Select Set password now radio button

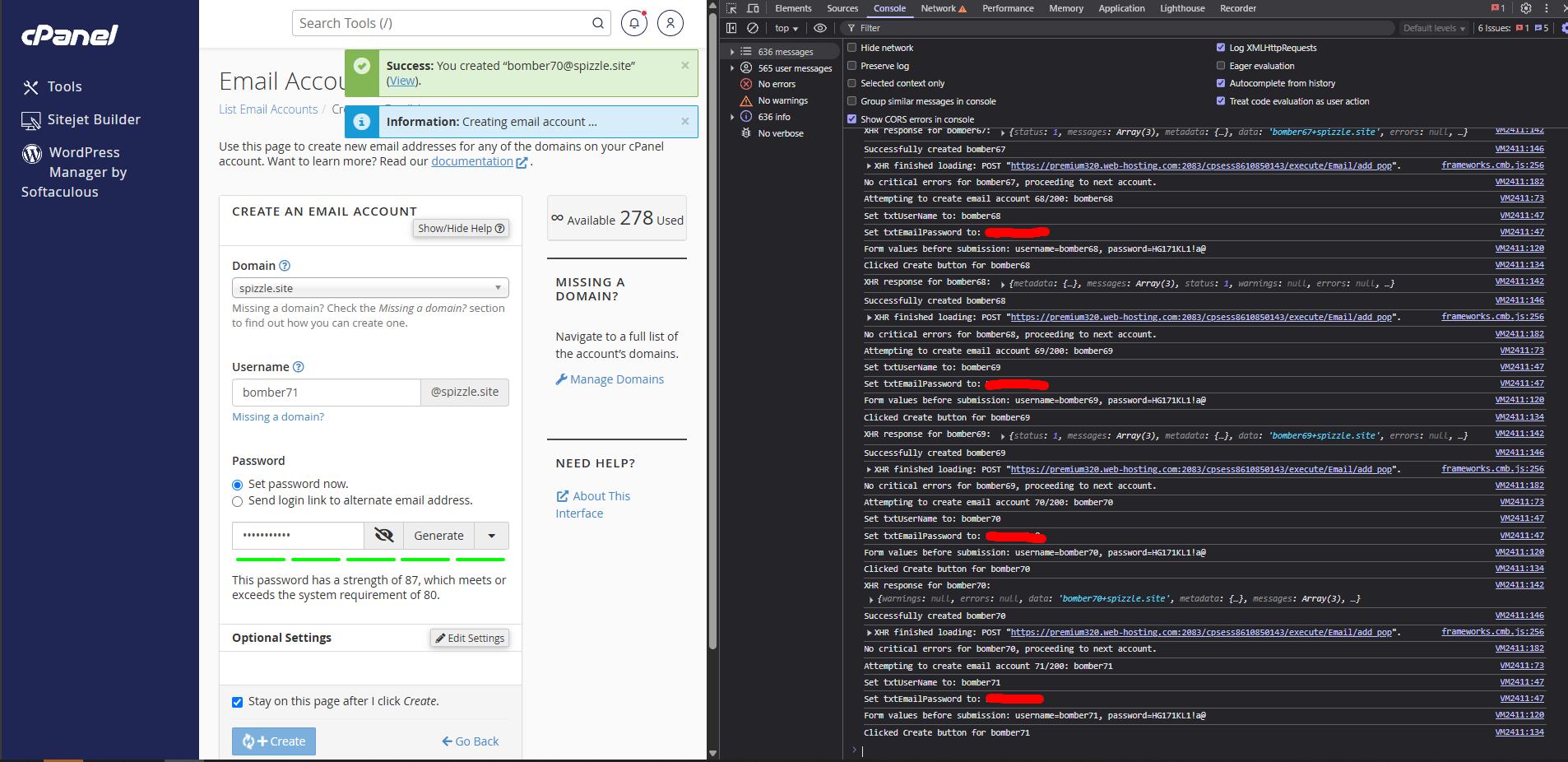pyautogui.click(x=238, y=485)
